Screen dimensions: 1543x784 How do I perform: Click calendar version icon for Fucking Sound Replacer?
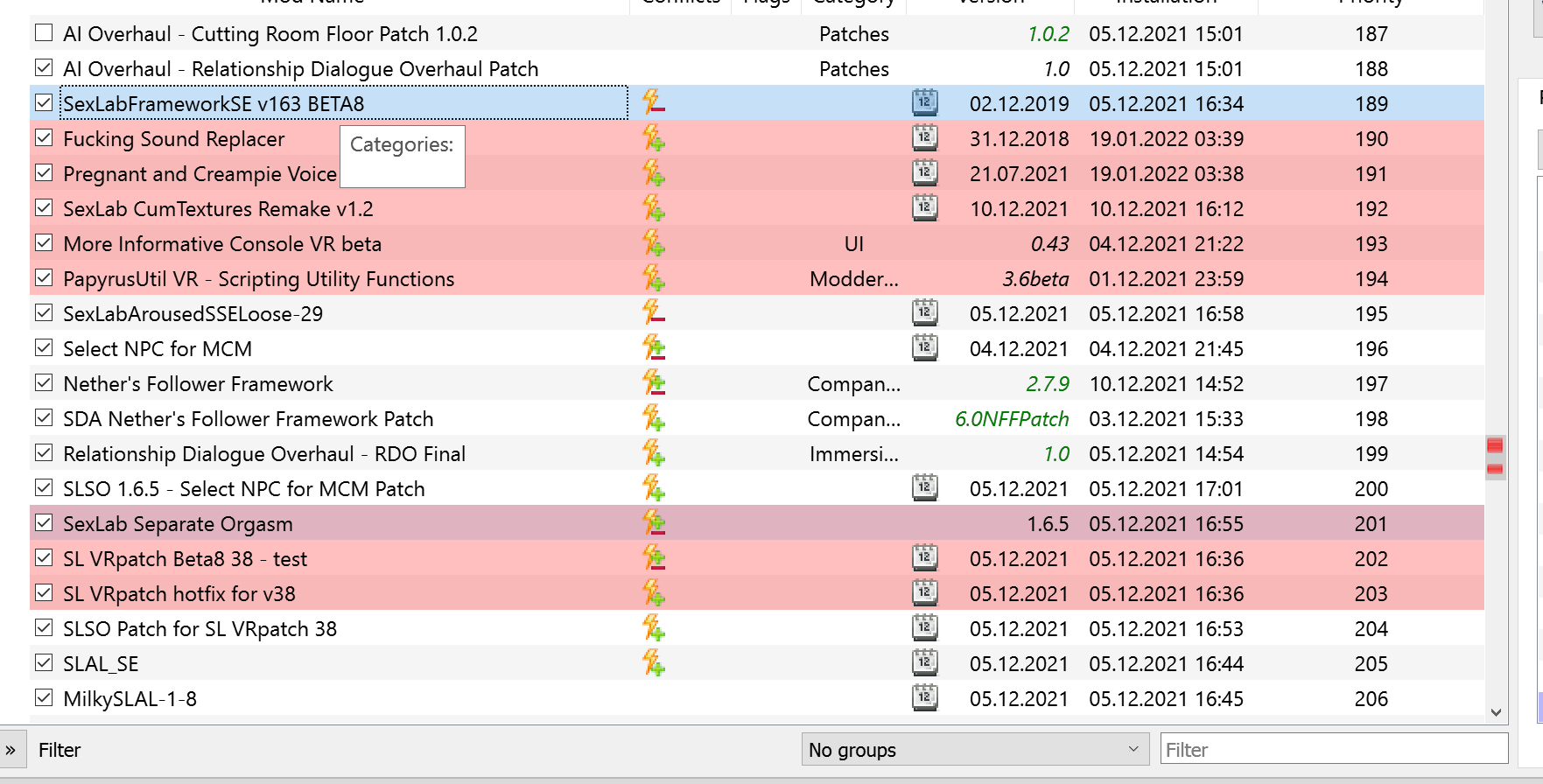[x=924, y=137]
